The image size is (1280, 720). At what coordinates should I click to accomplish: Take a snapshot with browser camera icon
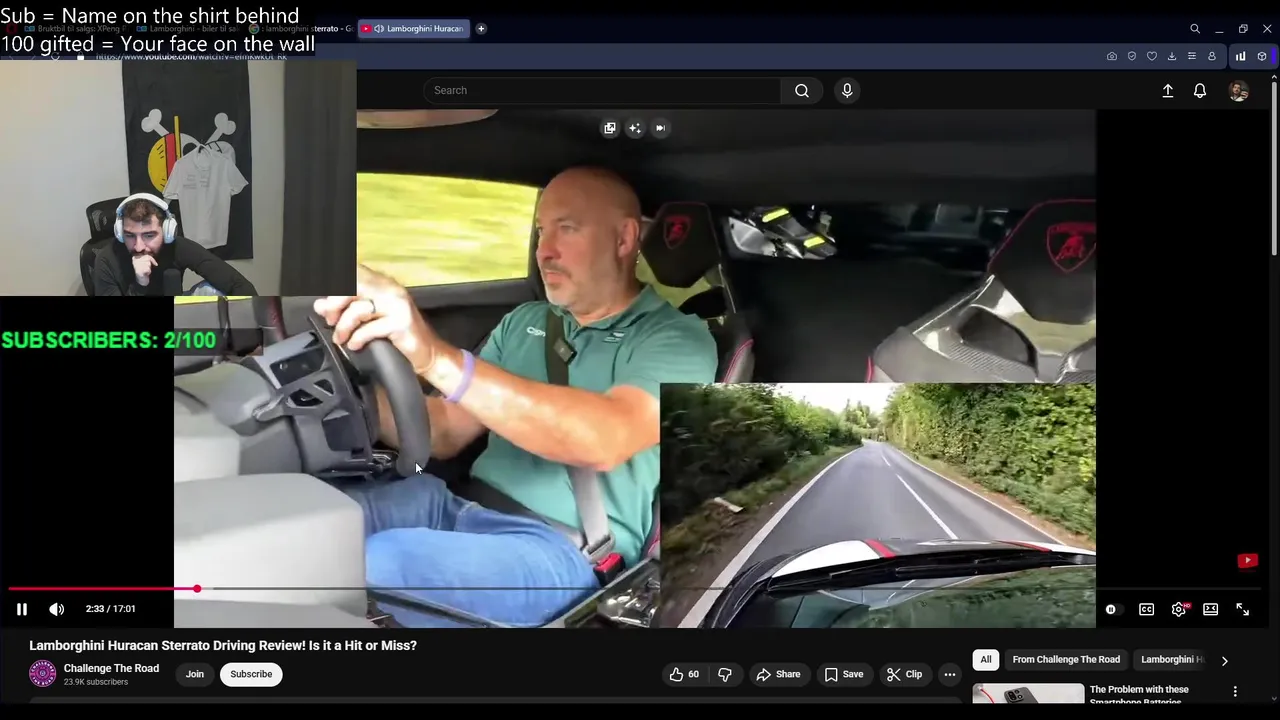(x=1112, y=56)
